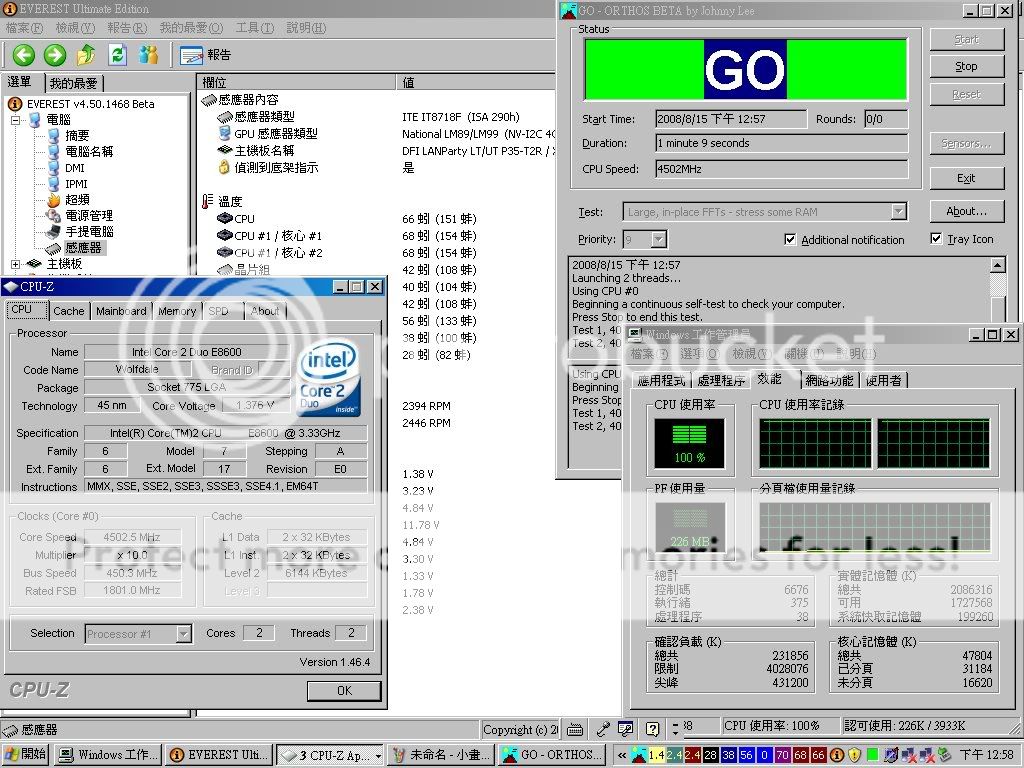Select the 超頻 overclock flame item
The image size is (1024, 768).
[75, 199]
